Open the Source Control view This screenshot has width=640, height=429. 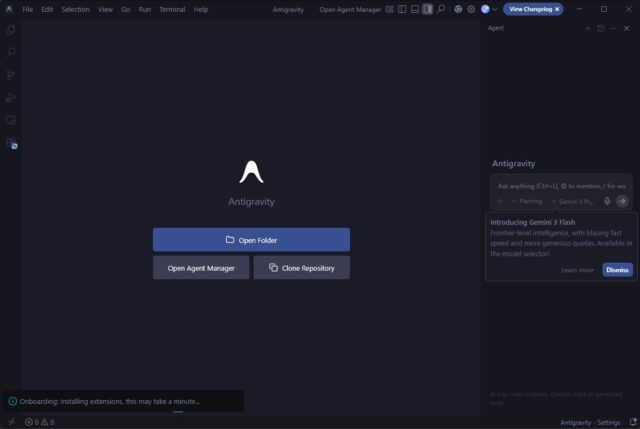click(x=11, y=75)
